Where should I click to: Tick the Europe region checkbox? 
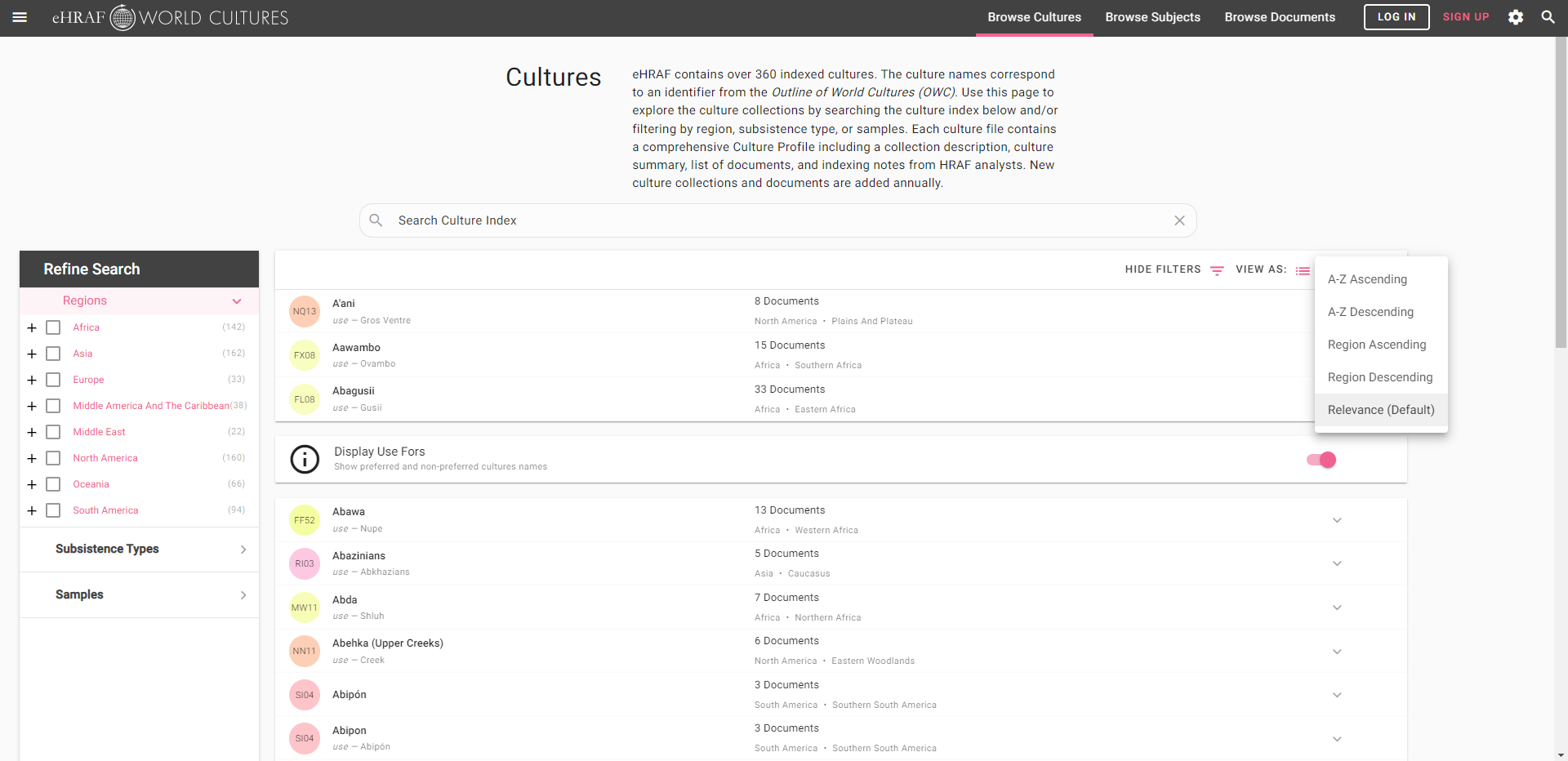click(x=53, y=380)
